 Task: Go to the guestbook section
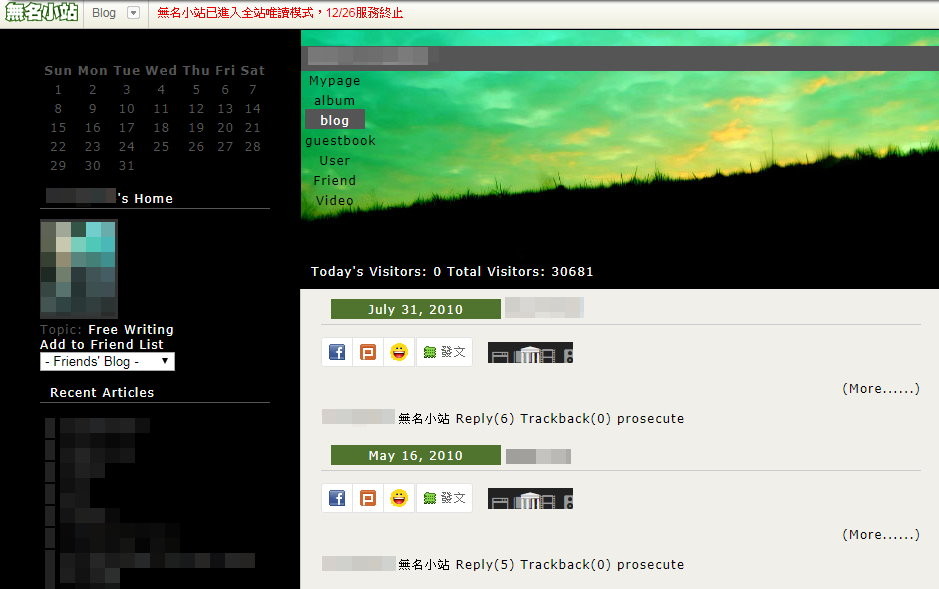[x=340, y=140]
